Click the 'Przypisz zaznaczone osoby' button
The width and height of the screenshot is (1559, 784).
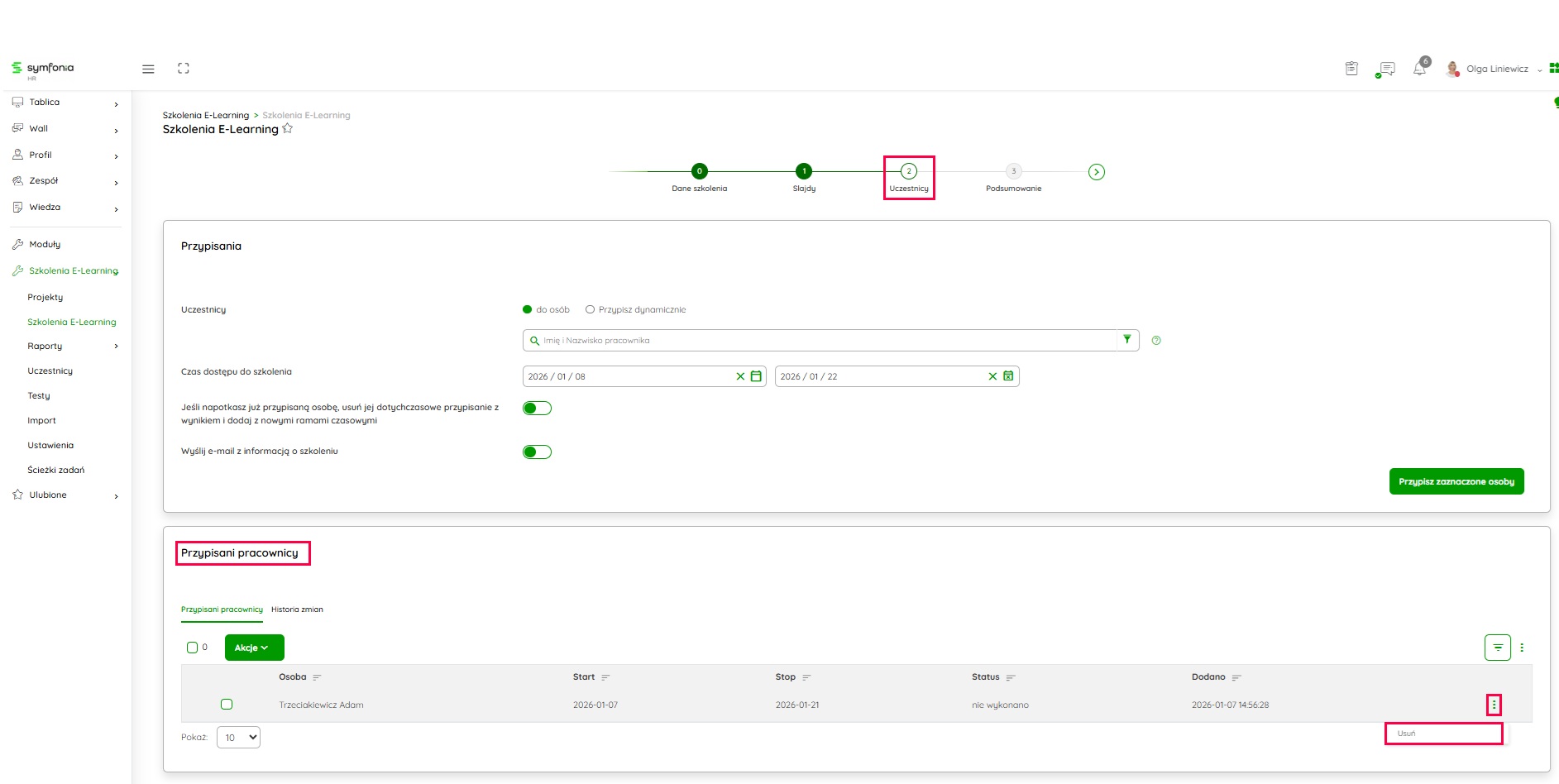[1456, 481]
